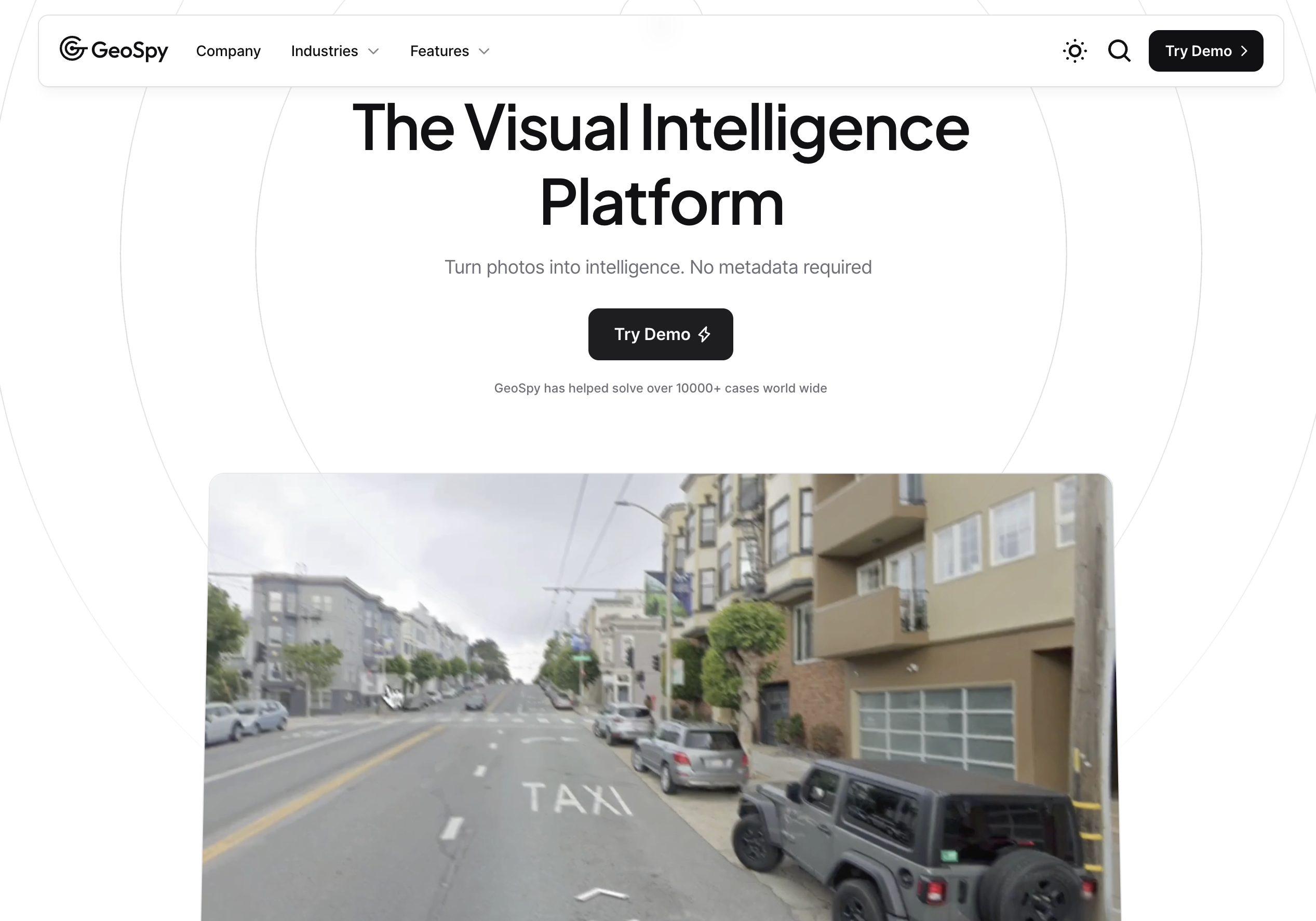The width and height of the screenshot is (1316, 921).
Task: Expand the Features dropdown chevron
Action: click(x=484, y=51)
